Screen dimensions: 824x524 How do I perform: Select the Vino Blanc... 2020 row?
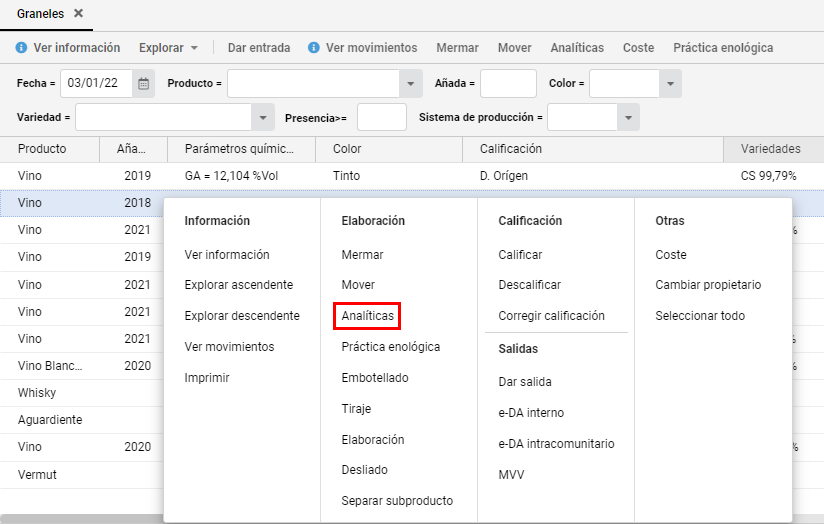click(x=81, y=366)
